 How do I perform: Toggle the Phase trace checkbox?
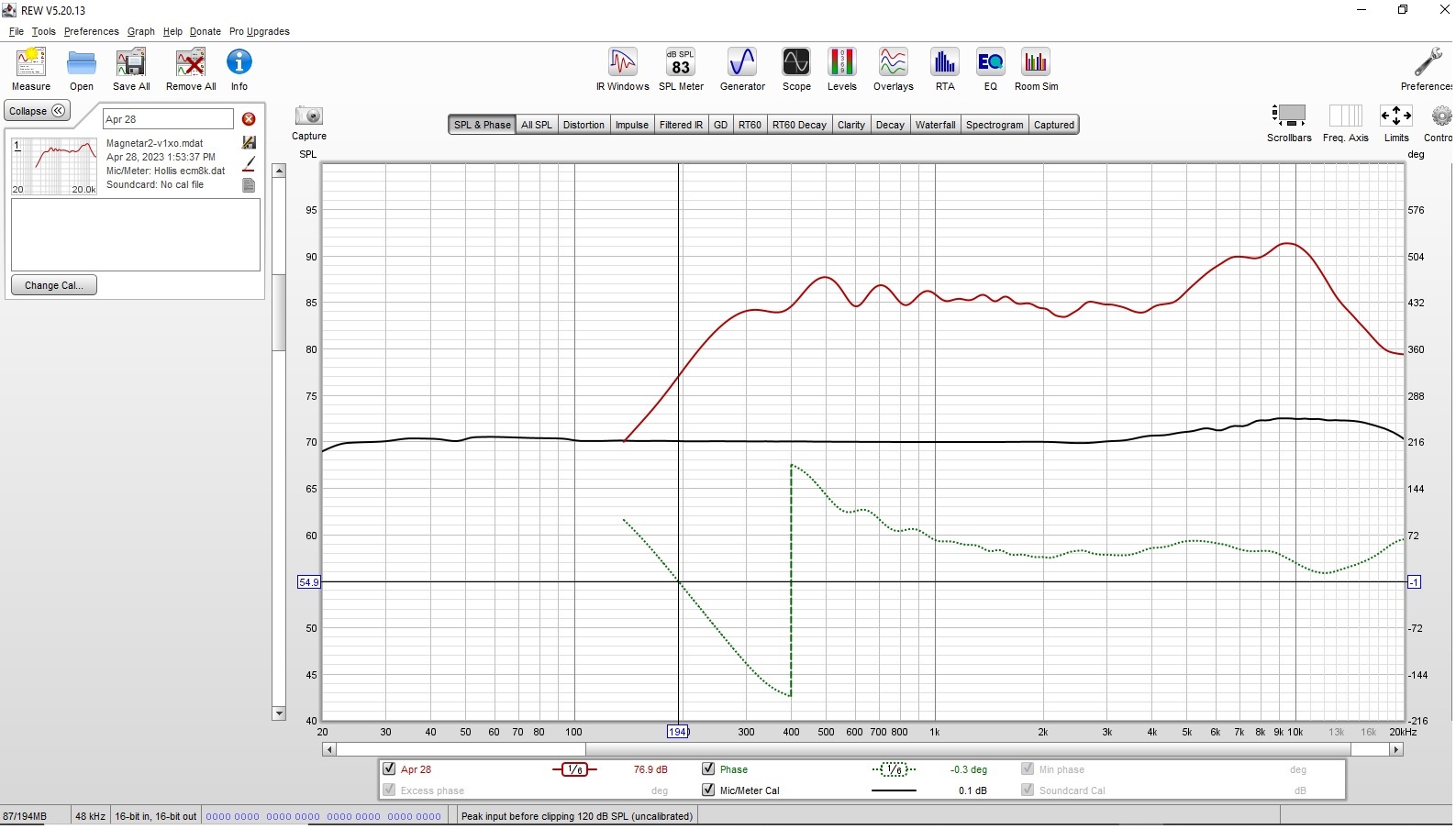point(708,770)
